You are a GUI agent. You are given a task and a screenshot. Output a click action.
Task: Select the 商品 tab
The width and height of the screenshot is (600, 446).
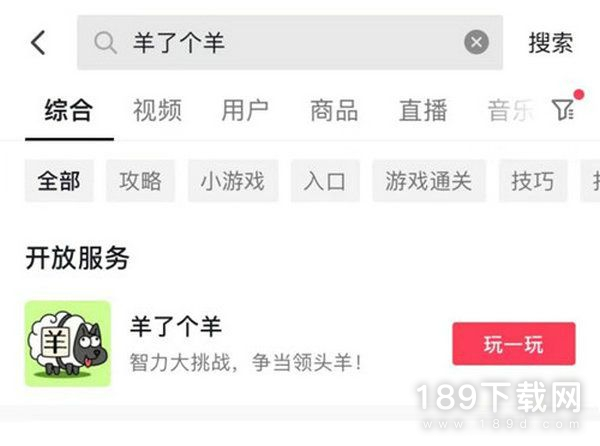point(334,110)
